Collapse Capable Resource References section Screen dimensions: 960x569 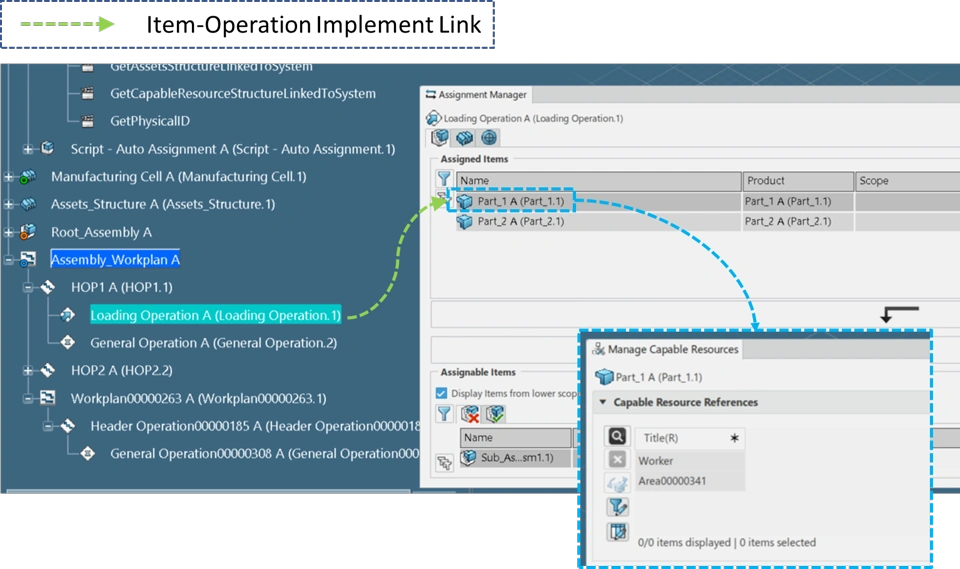[x=602, y=402]
